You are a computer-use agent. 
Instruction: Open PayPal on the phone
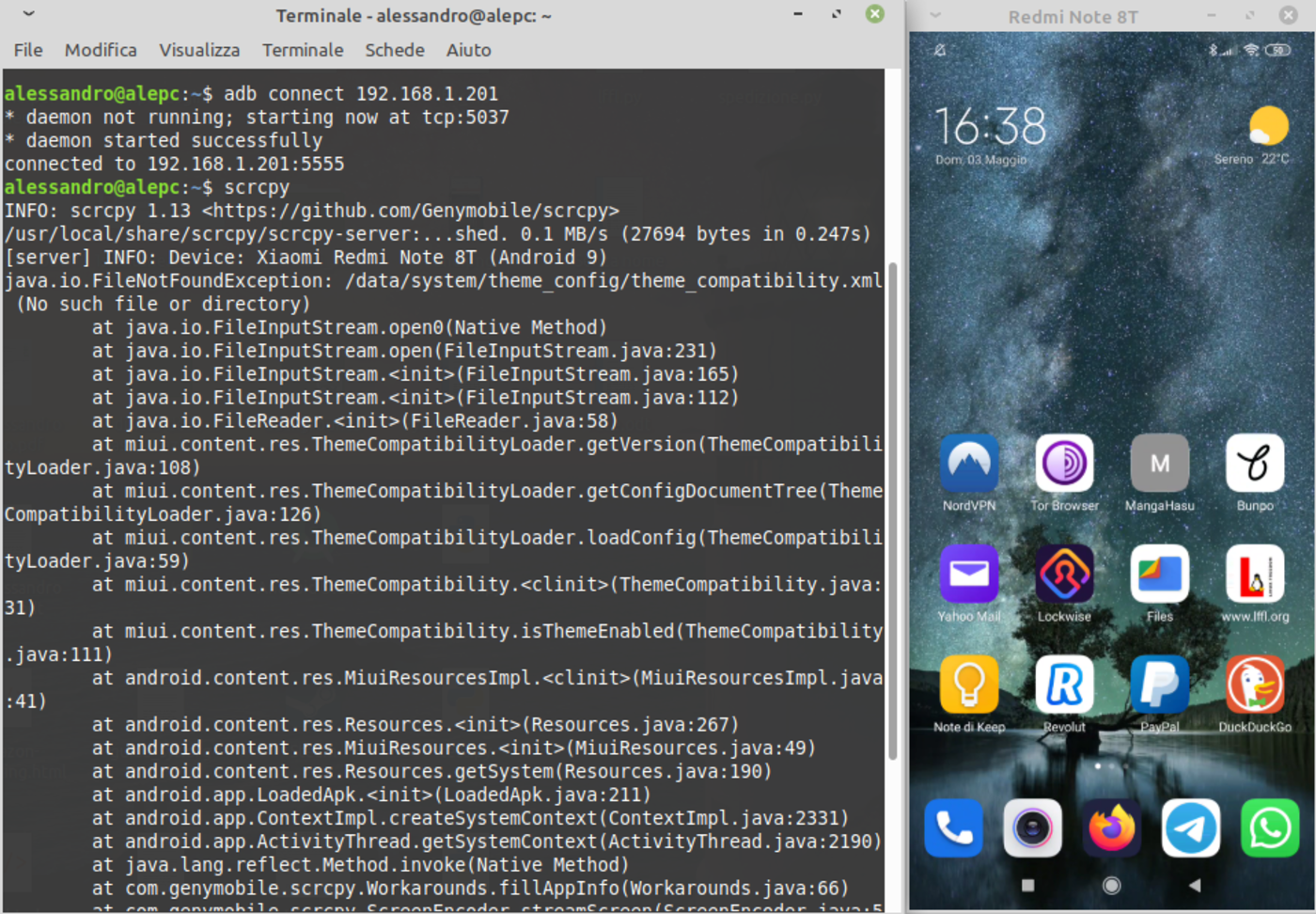1159,685
